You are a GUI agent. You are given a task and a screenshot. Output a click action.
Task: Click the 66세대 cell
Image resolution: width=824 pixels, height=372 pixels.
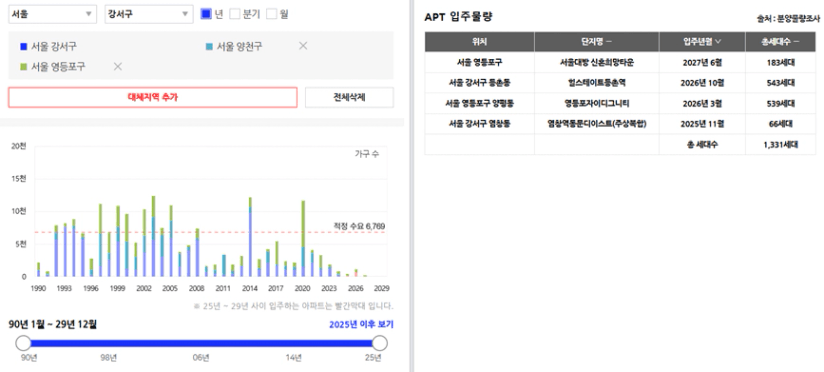780,124
